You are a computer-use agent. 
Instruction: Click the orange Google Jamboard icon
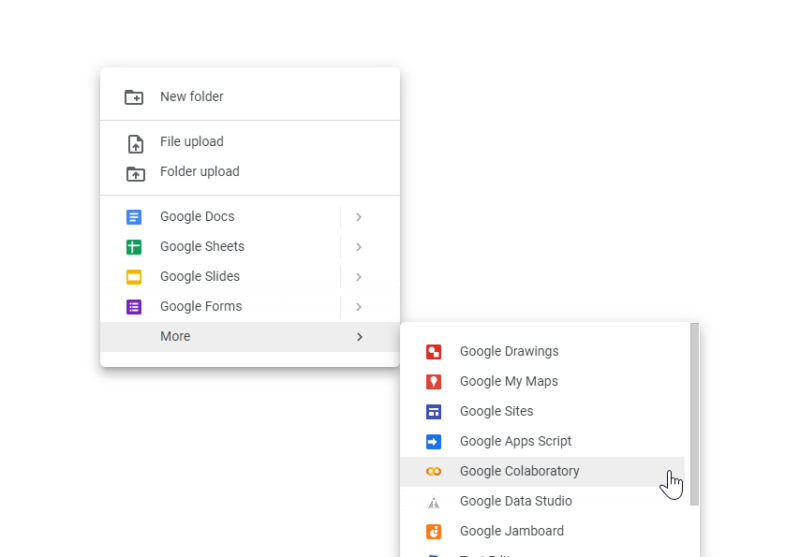433,532
